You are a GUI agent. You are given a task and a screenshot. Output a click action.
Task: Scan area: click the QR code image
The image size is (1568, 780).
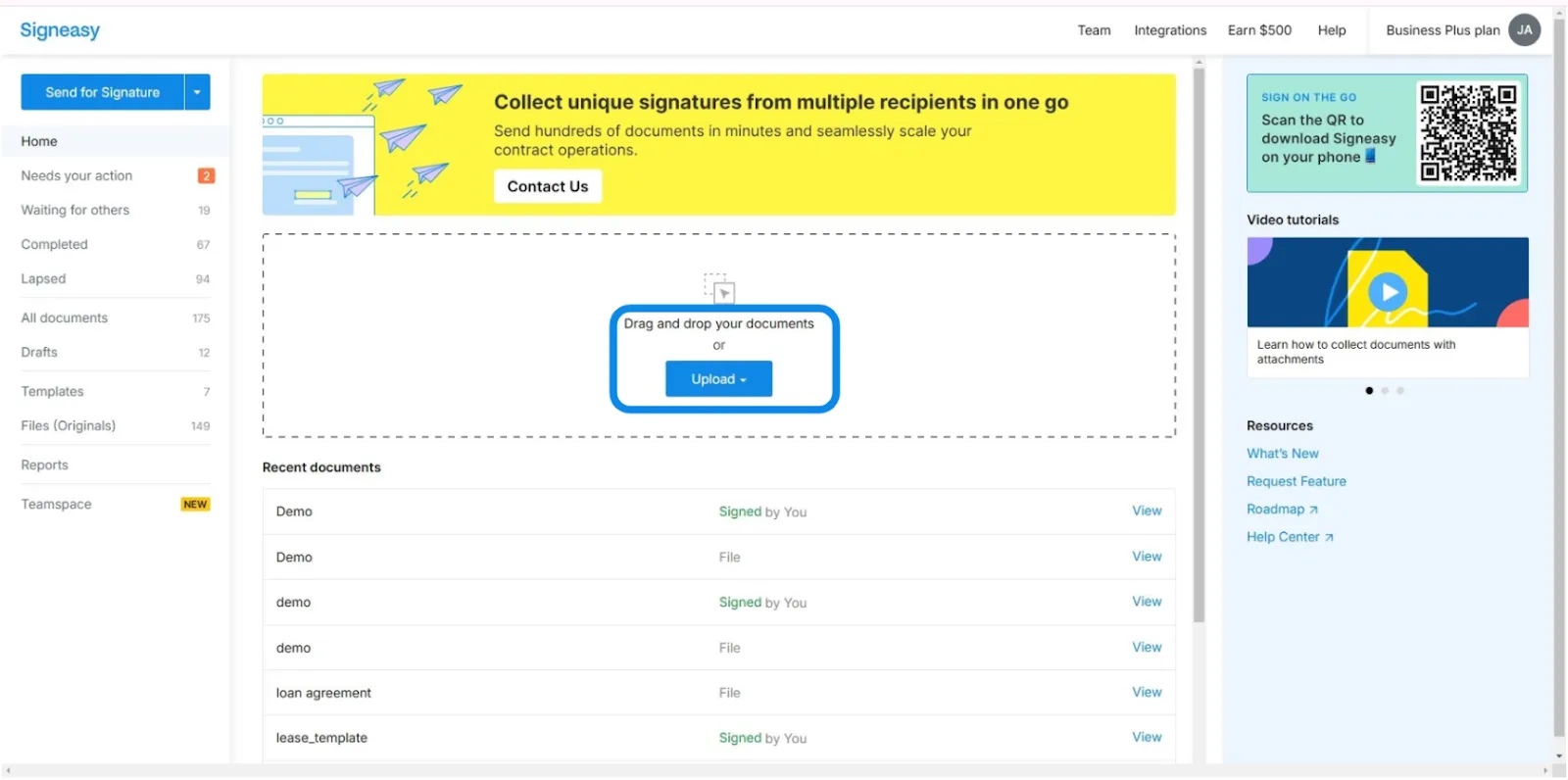click(1468, 133)
